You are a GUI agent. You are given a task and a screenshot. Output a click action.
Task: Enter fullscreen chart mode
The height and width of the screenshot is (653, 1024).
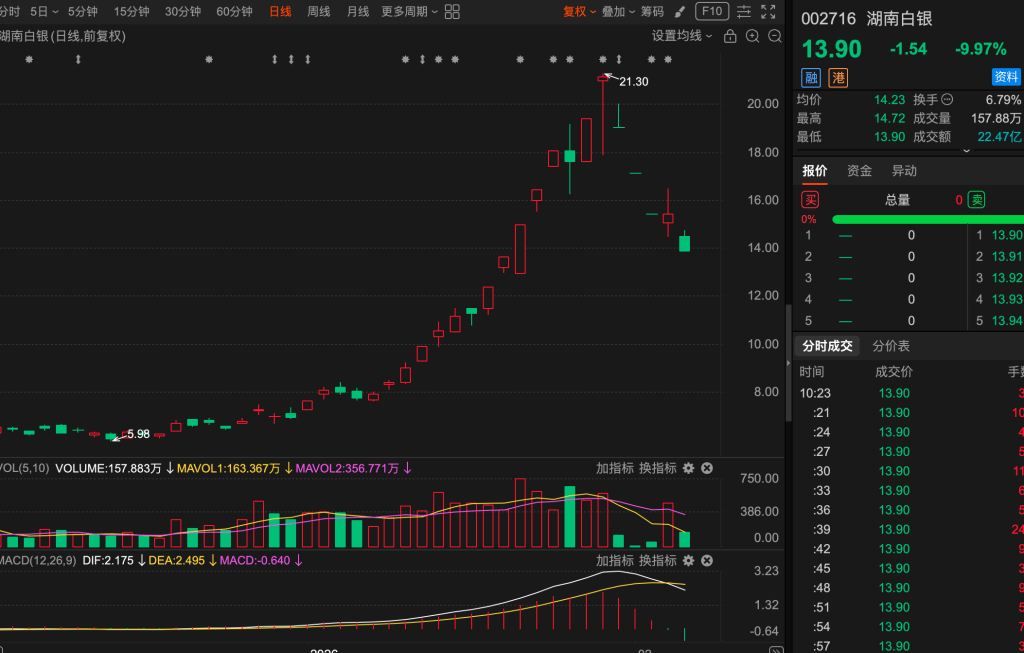coord(767,12)
